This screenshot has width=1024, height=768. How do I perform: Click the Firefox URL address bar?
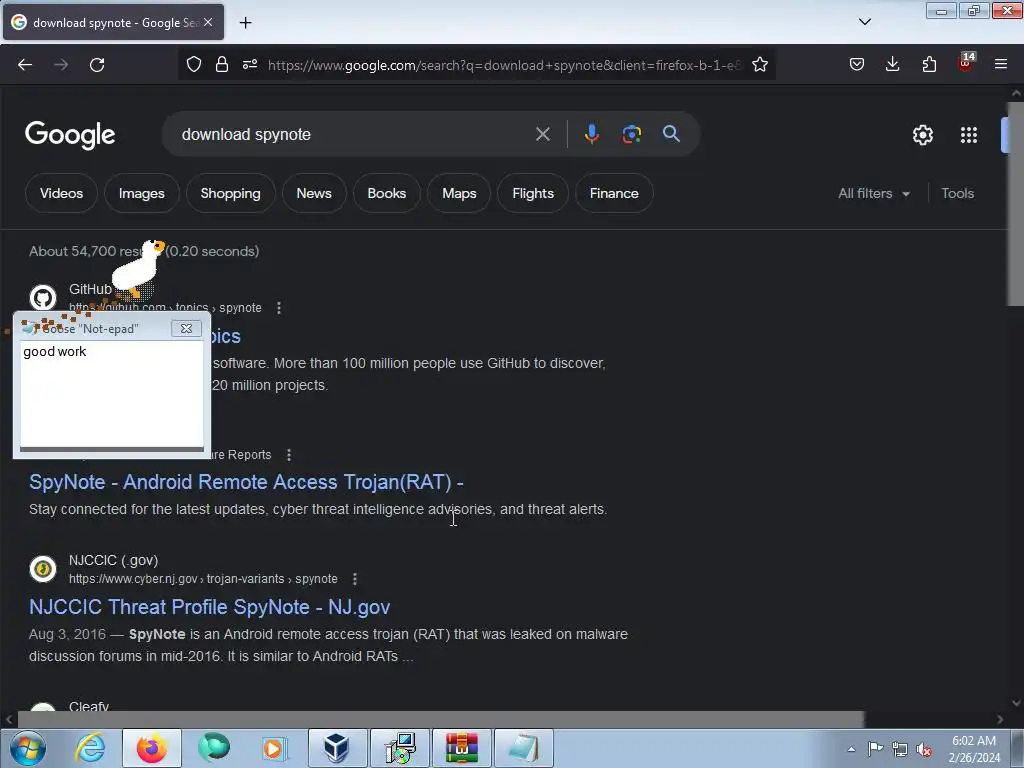[x=503, y=65]
